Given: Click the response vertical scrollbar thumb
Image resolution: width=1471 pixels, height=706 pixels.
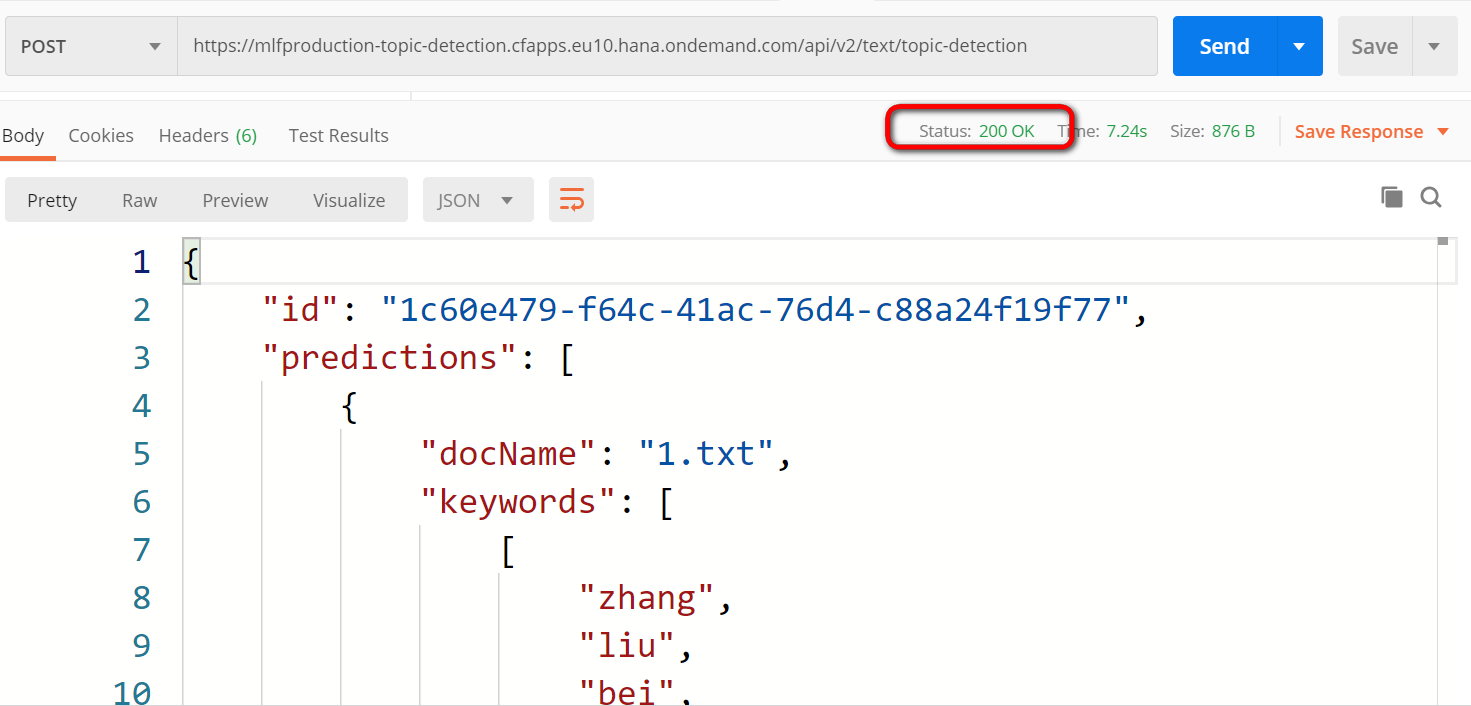Looking at the screenshot, I should click(1442, 240).
